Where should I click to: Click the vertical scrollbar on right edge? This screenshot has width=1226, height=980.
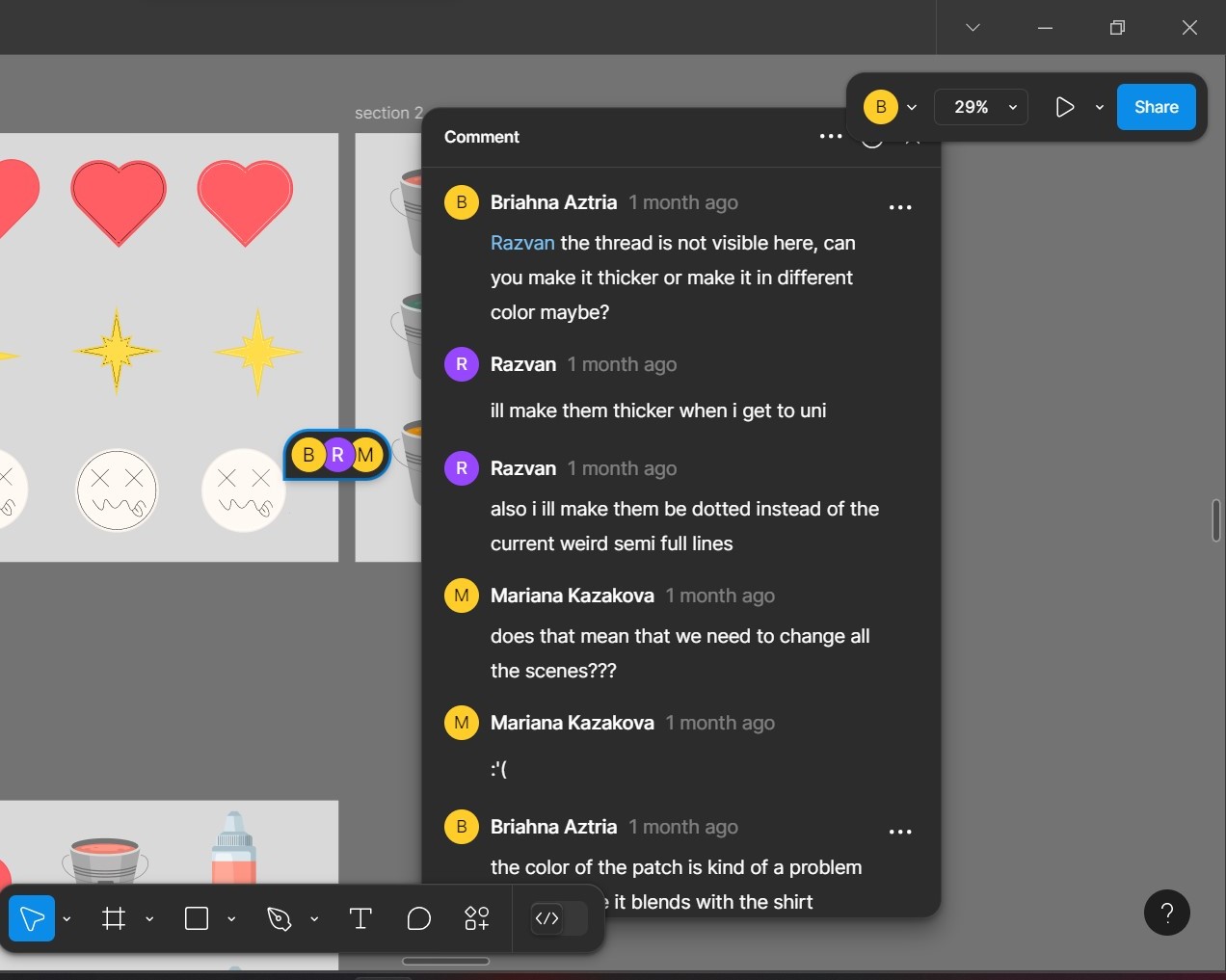pyautogui.click(x=1216, y=520)
